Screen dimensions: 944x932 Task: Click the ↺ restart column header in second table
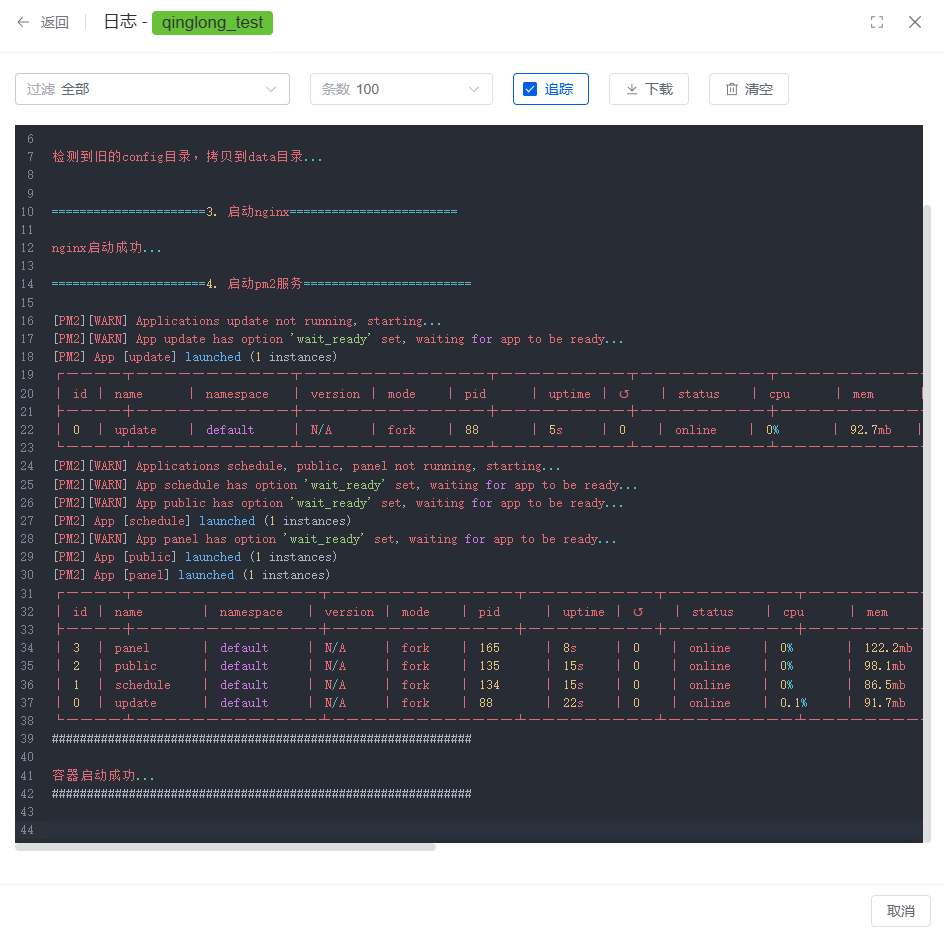click(638, 612)
